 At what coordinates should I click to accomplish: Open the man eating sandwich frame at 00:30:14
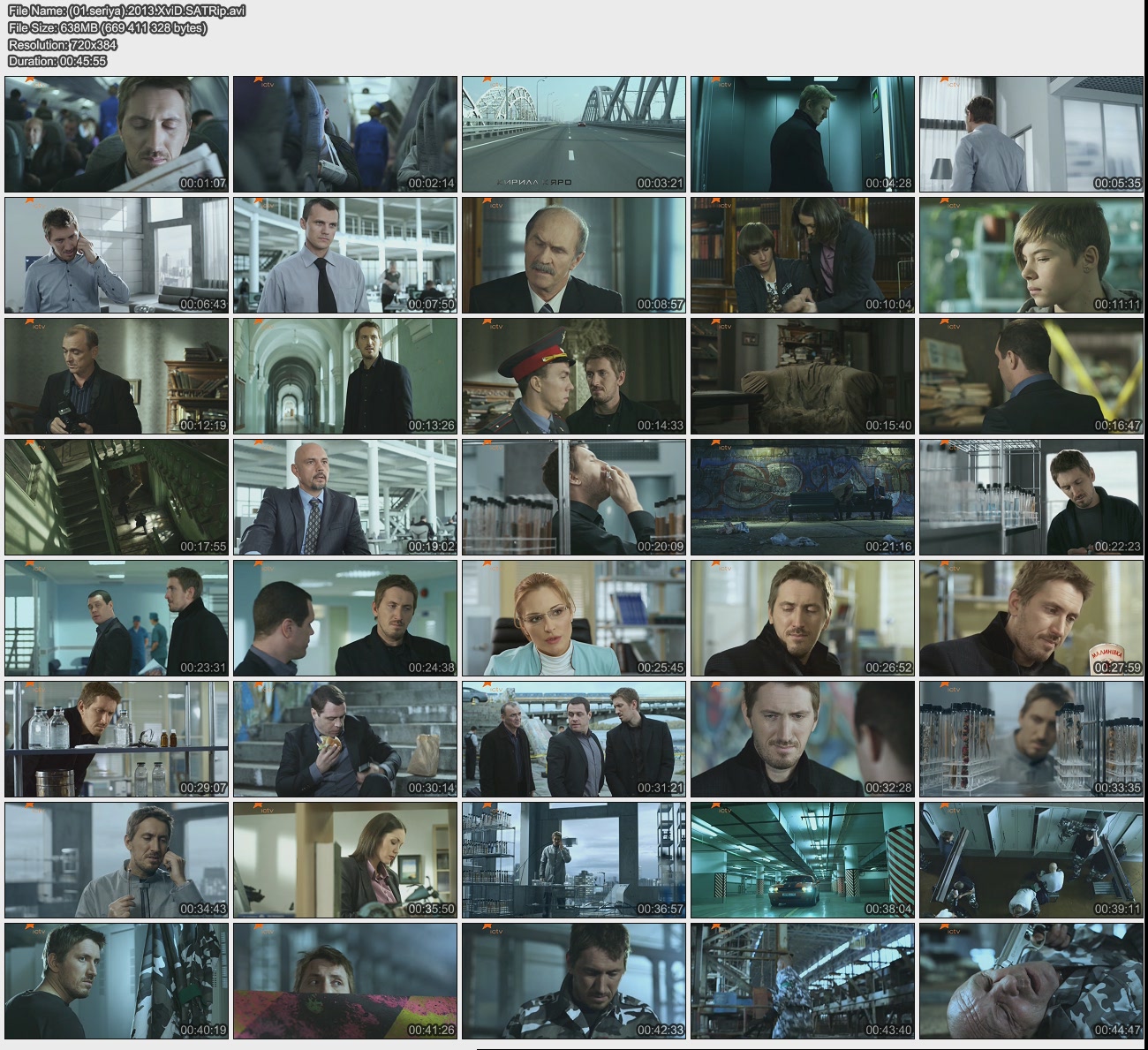click(x=345, y=739)
